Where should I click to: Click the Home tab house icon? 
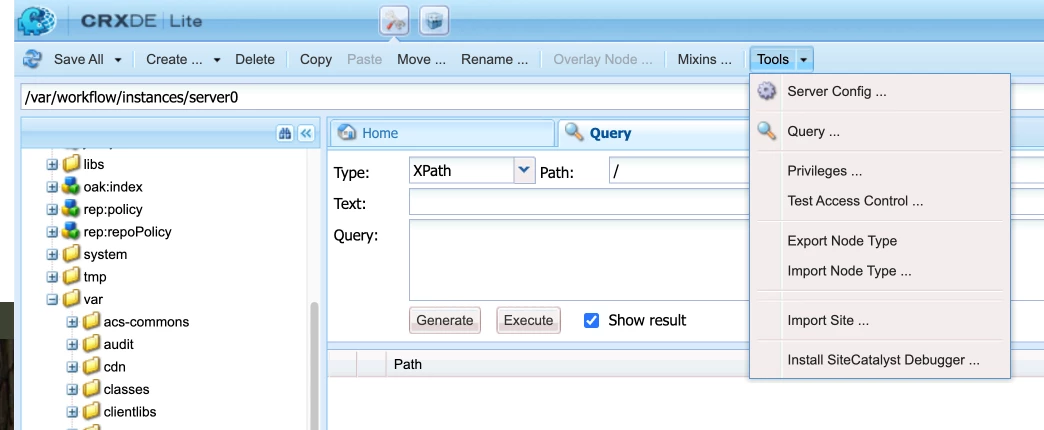[x=346, y=132]
